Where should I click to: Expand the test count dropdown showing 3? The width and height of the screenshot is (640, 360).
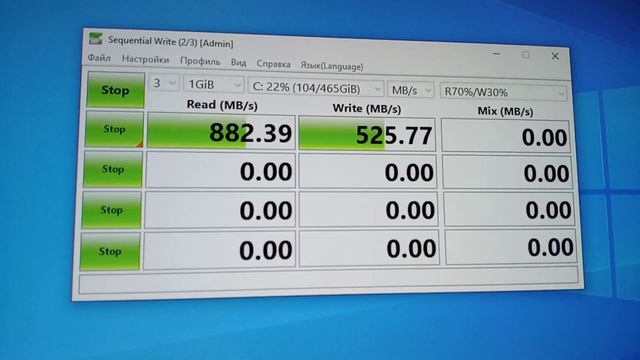pos(164,84)
